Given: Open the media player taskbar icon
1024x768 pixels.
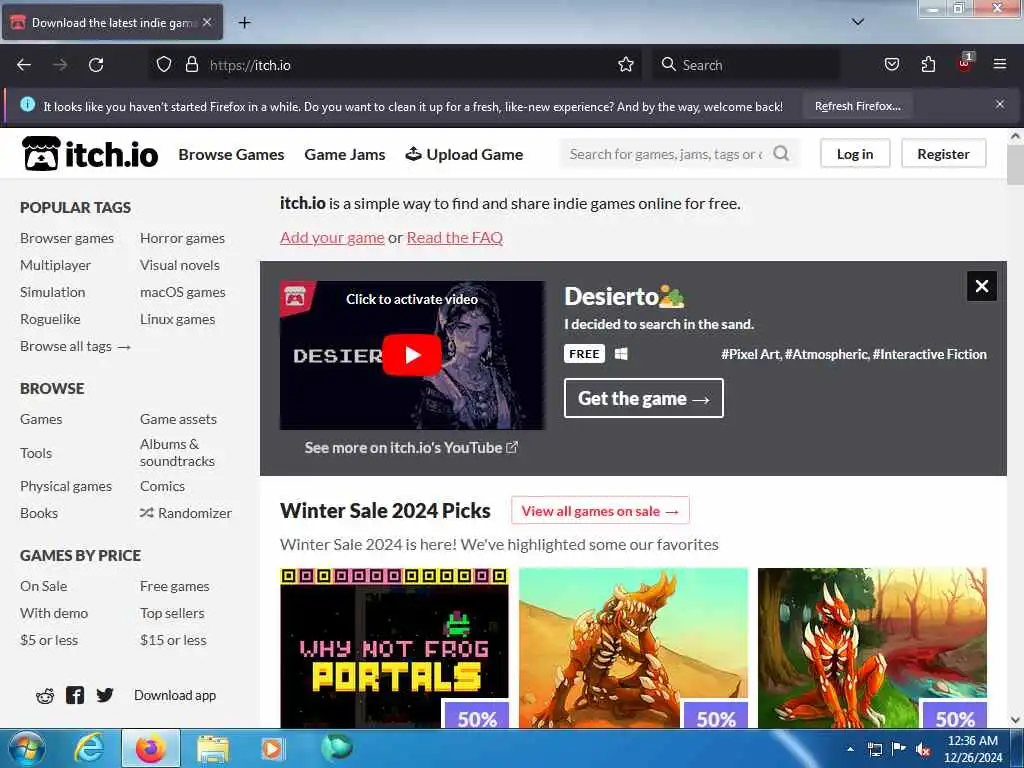Looking at the screenshot, I should click(272, 748).
